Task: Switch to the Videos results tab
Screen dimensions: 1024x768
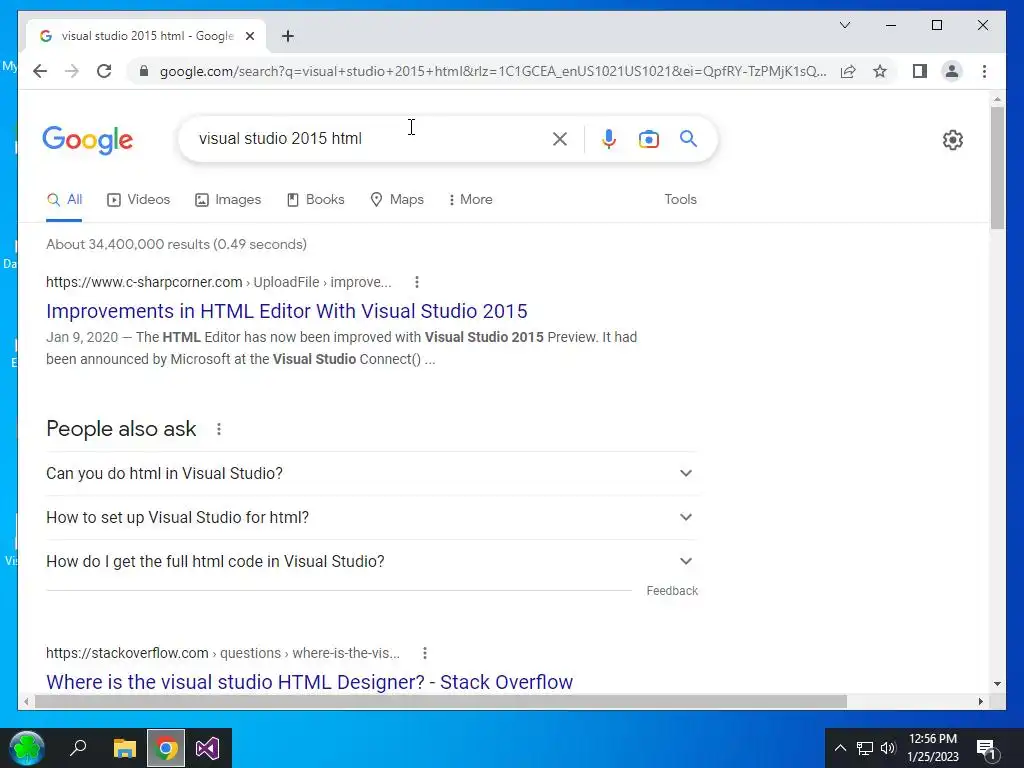Action: [x=138, y=200]
